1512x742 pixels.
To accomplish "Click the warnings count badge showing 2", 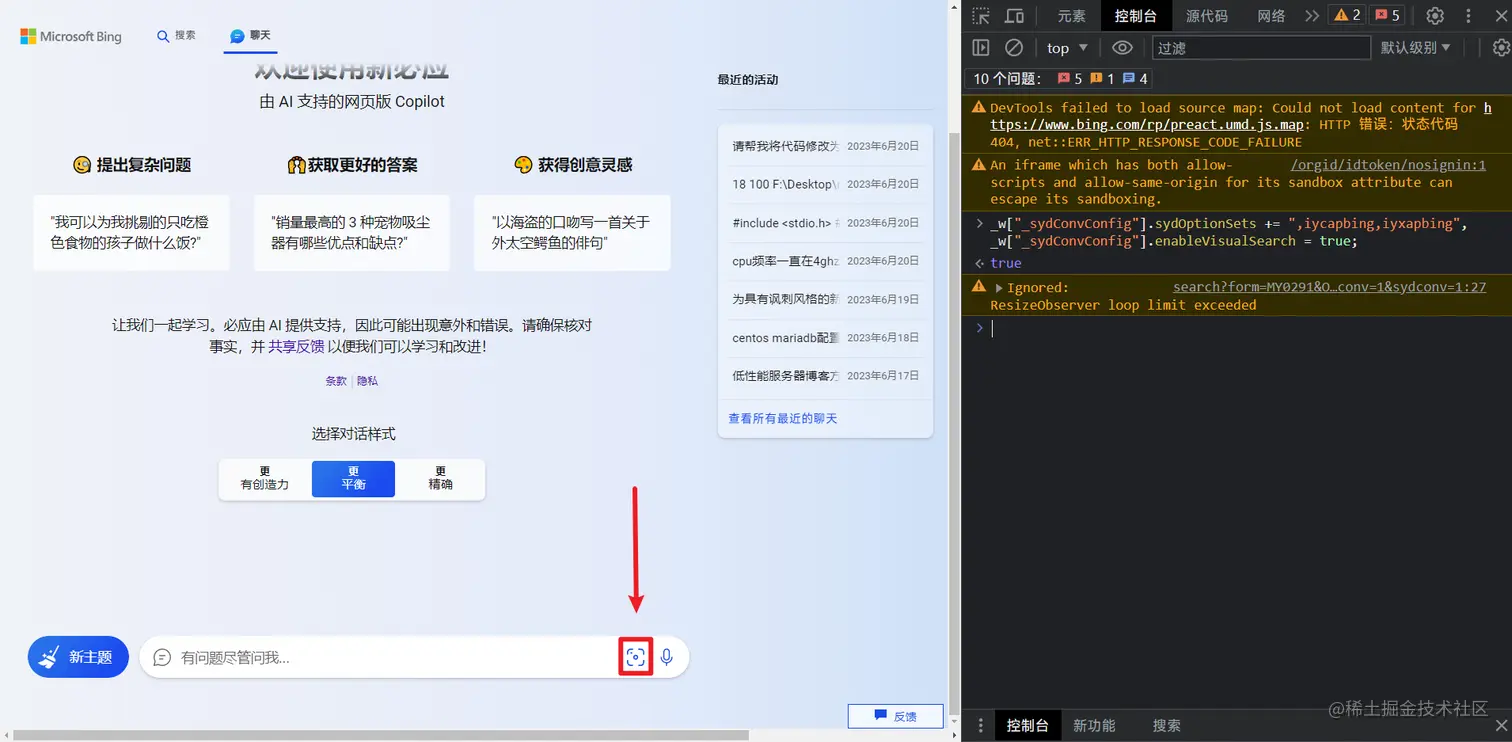I will (1348, 15).
